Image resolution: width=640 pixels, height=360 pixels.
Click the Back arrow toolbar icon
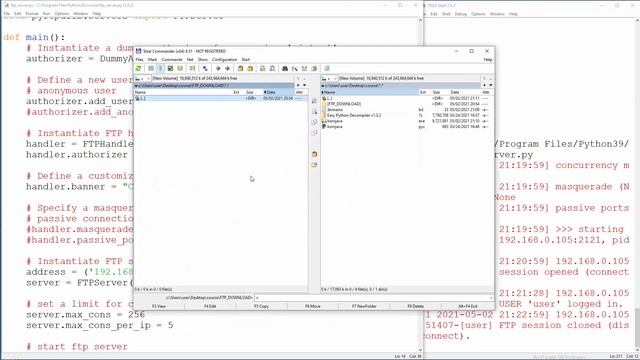218,69
